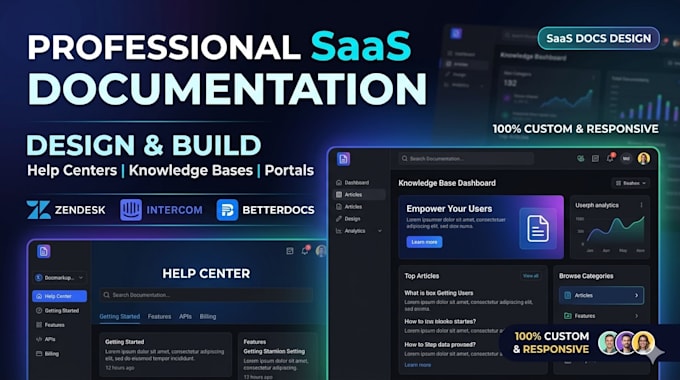Expand the Features category chevron in Browse Categories
This screenshot has height=380, width=680.
[637, 316]
